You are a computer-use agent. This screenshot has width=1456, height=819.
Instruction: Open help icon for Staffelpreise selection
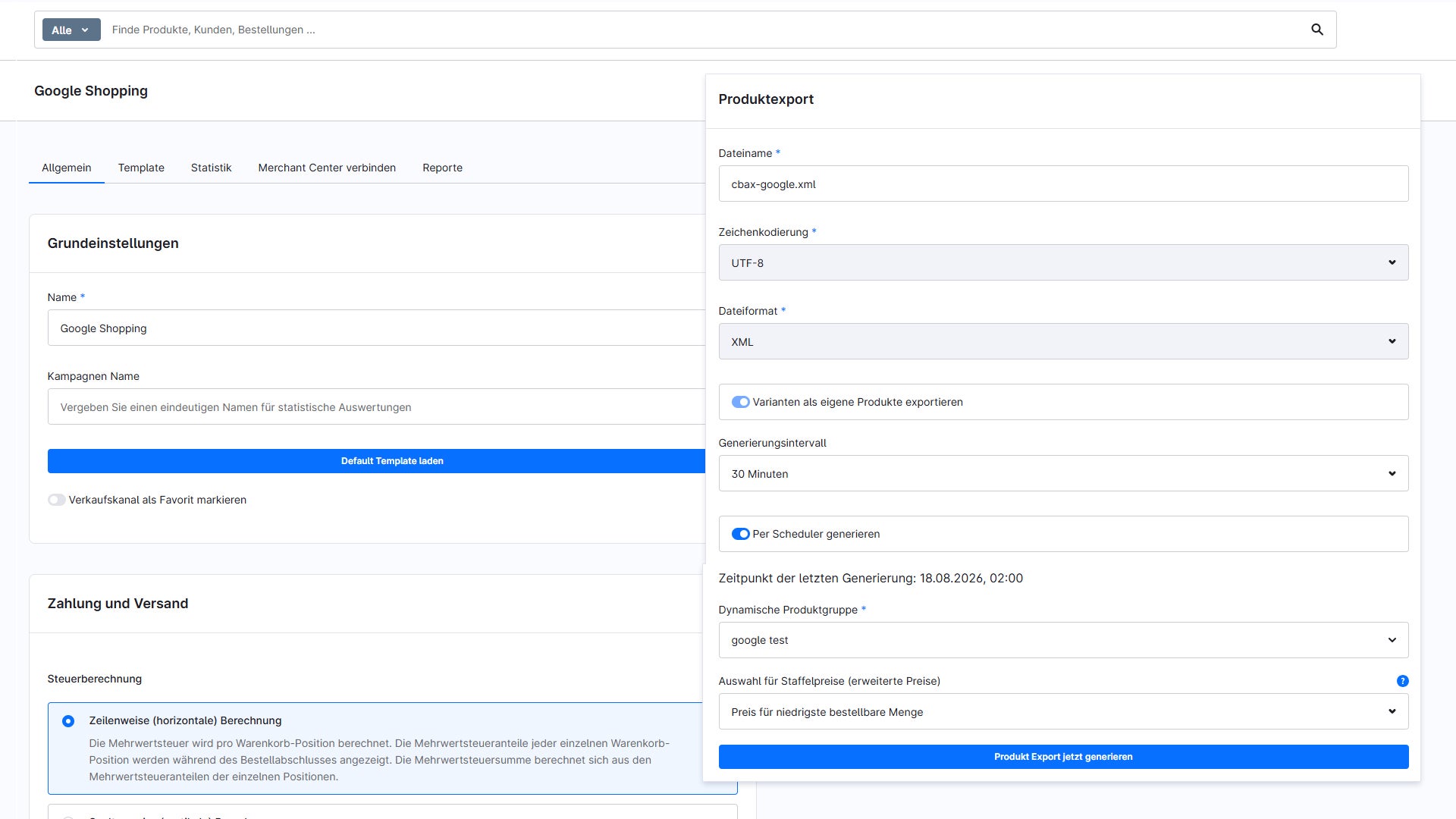(1402, 681)
